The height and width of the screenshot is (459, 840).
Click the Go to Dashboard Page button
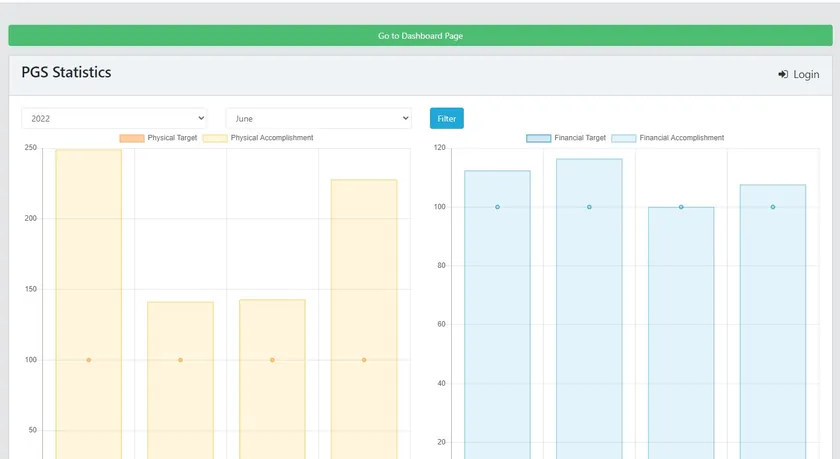(x=420, y=35)
